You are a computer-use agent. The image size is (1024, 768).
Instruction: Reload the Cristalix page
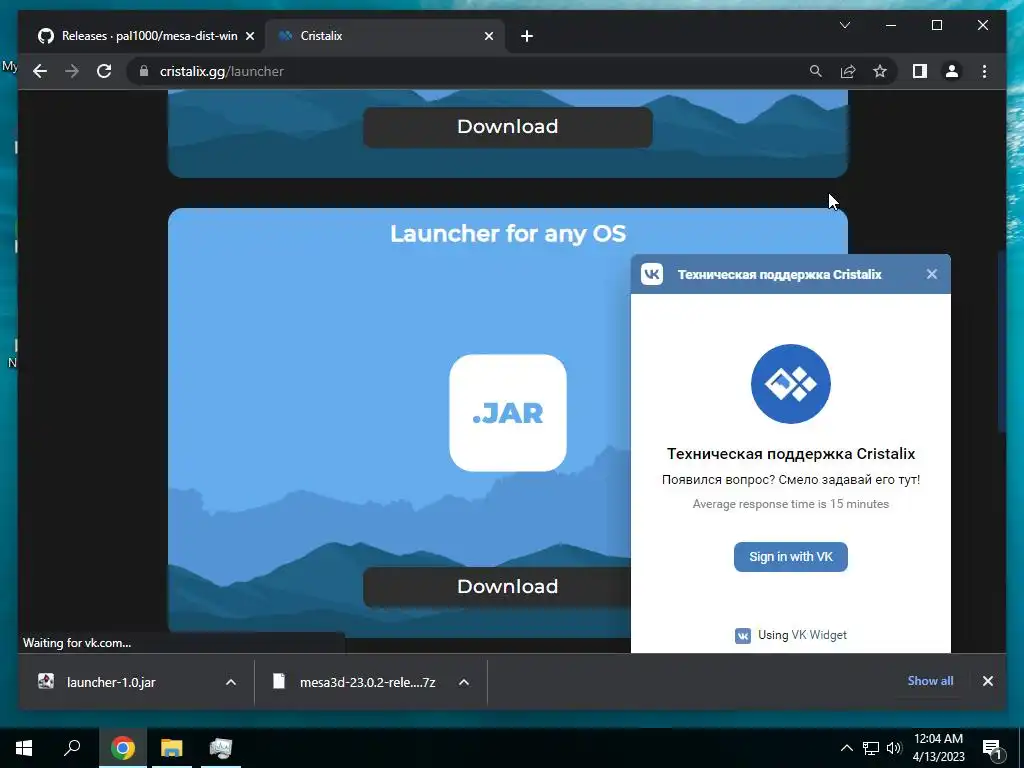pos(104,71)
